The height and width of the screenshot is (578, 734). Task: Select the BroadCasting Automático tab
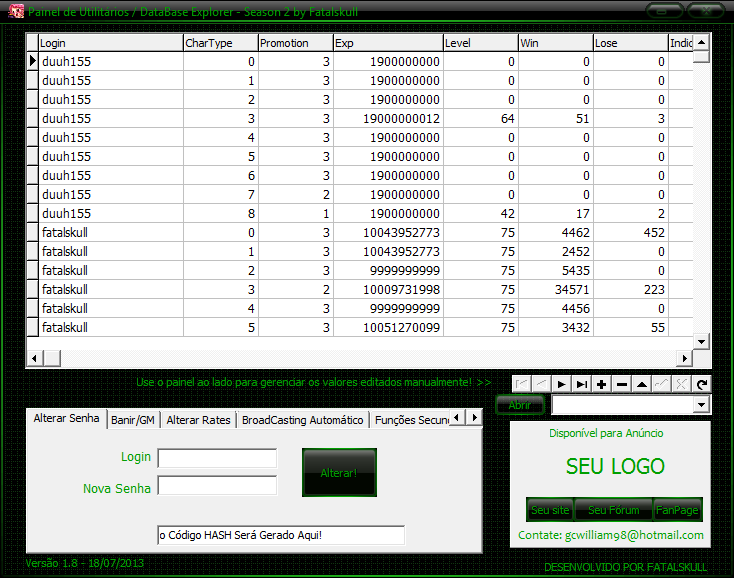click(303, 420)
